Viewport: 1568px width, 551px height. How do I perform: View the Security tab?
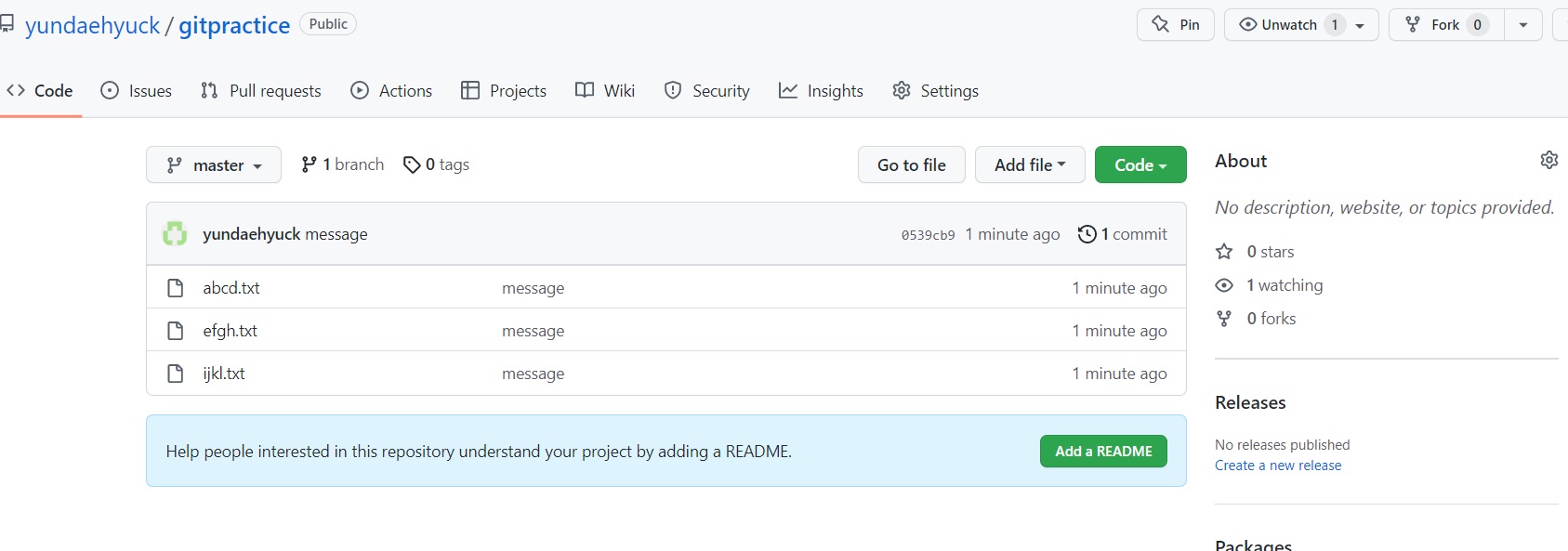(x=707, y=90)
